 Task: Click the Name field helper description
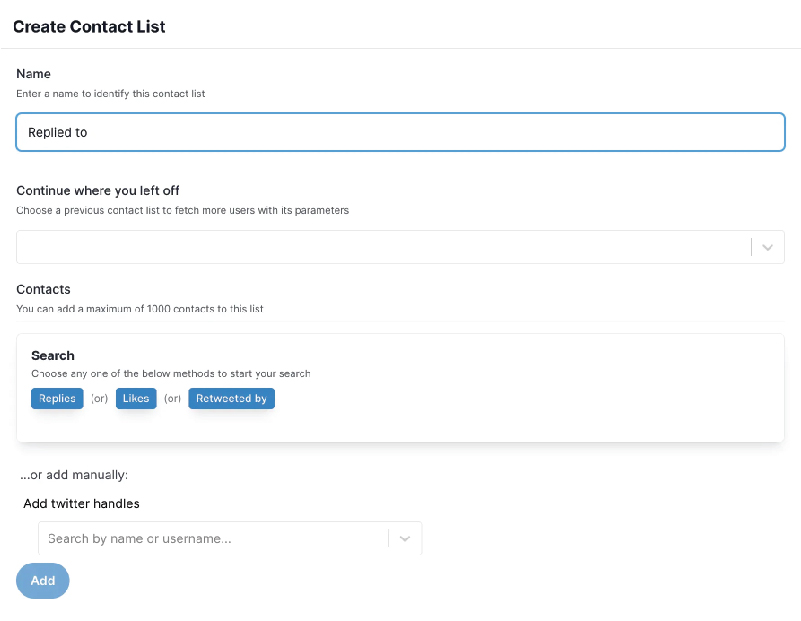pos(109,94)
